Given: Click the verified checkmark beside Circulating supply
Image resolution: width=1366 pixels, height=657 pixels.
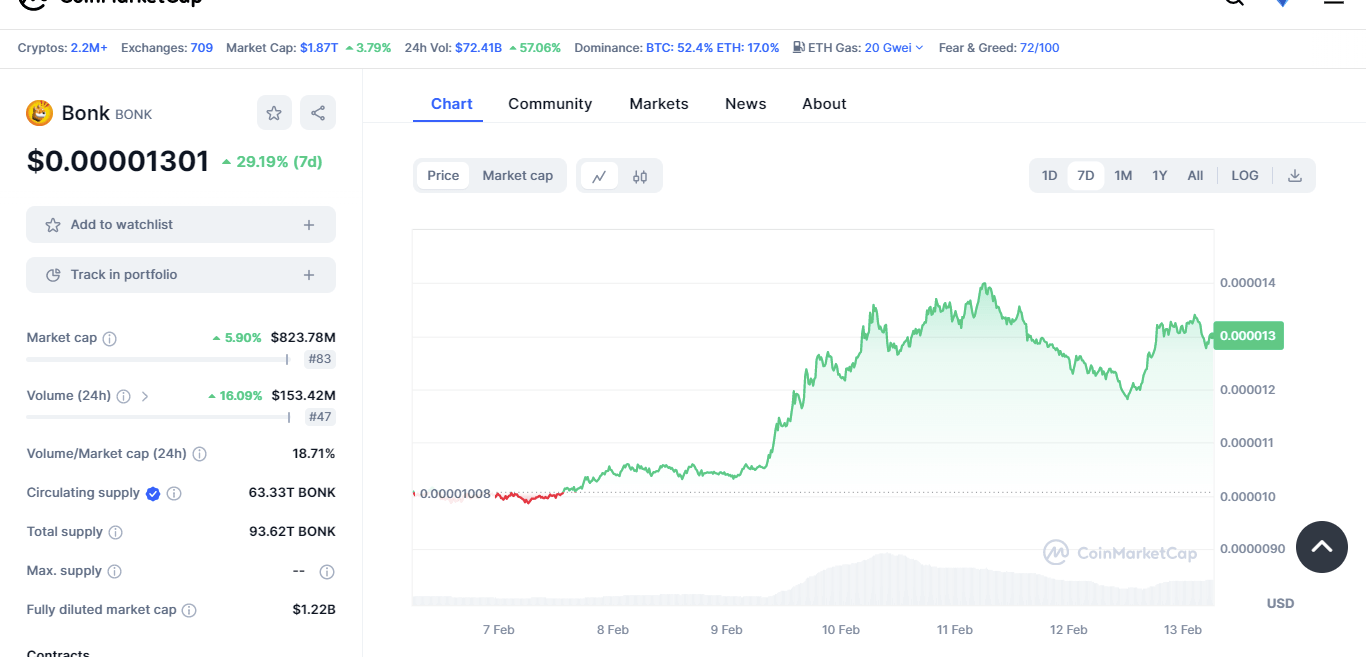Looking at the screenshot, I should [153, 493].
